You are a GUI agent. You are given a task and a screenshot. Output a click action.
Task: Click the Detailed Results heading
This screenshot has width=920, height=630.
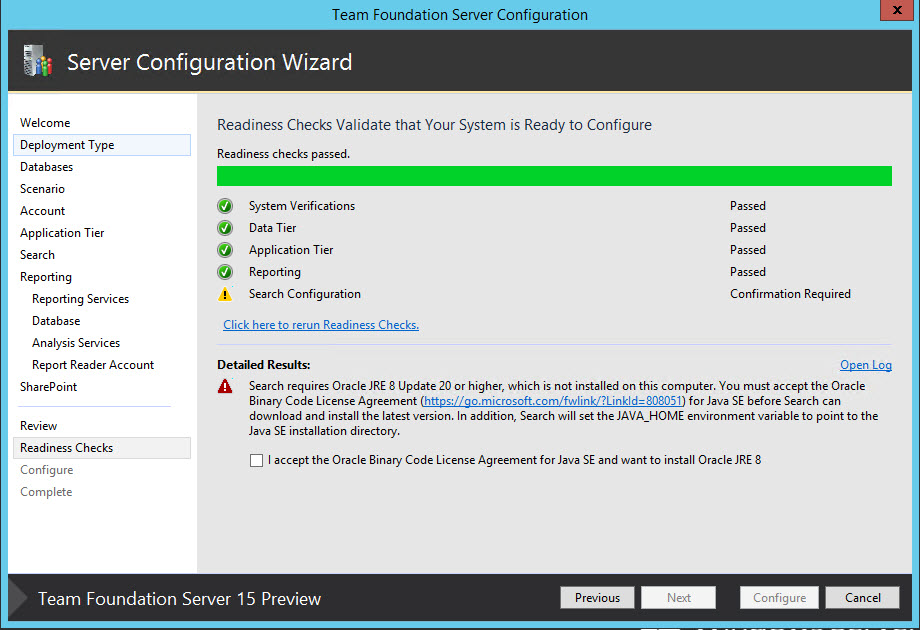[263, 365]
